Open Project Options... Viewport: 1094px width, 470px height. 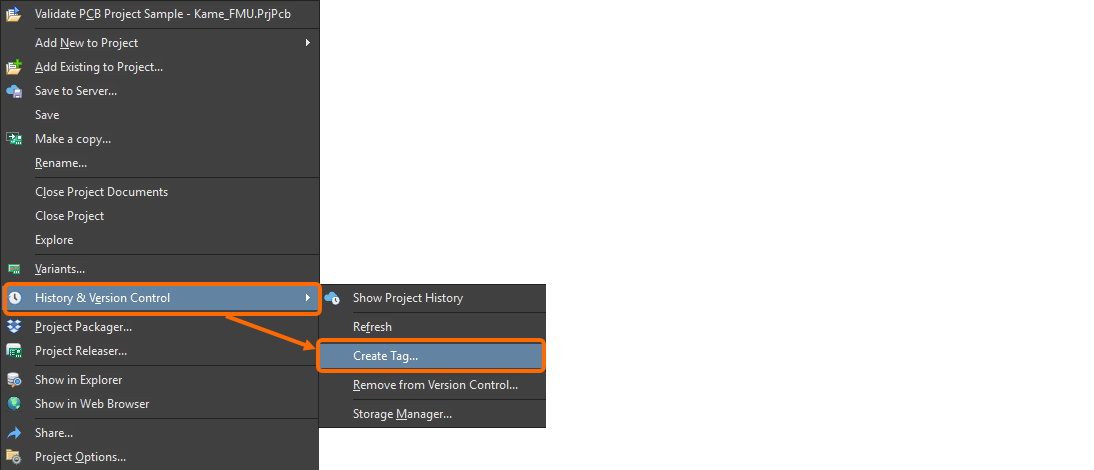click(160, 457)
